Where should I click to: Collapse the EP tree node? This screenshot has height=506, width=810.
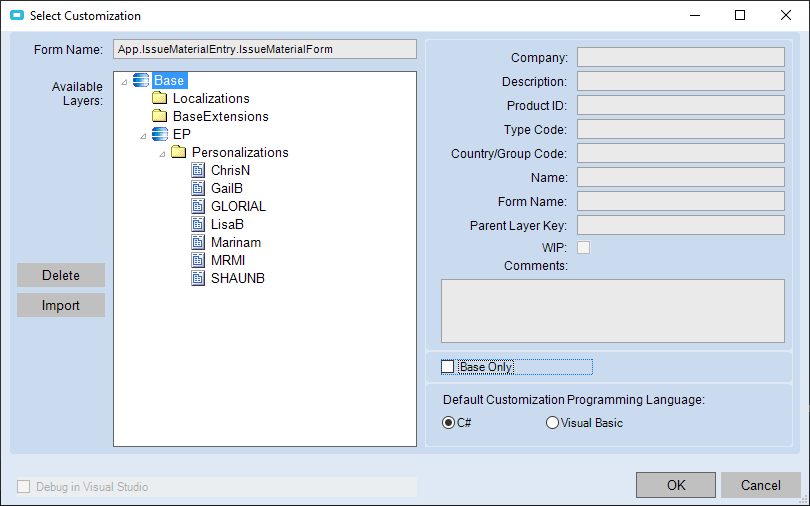[143, 135]
